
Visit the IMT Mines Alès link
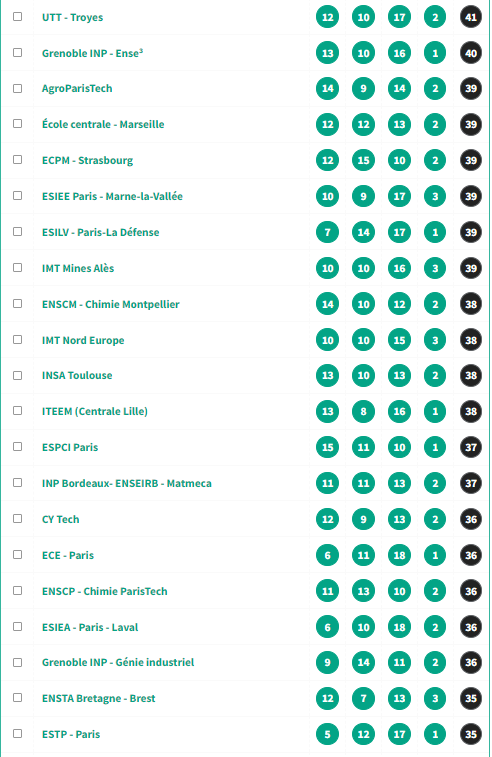(x=78, y=268)
